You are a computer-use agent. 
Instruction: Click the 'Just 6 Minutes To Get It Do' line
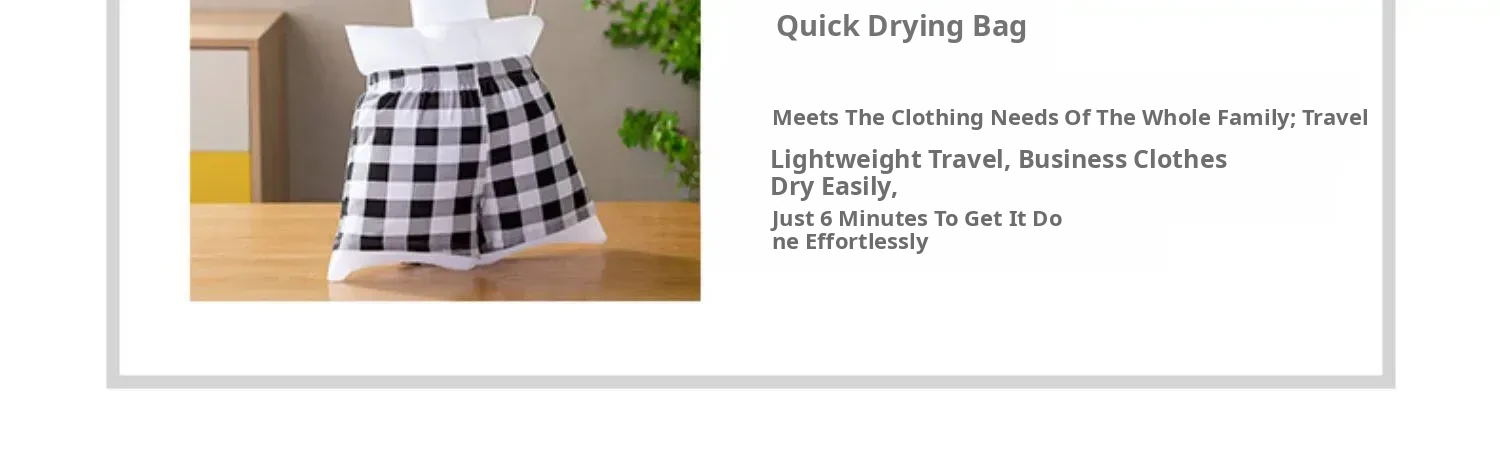[x=917, y=218]
